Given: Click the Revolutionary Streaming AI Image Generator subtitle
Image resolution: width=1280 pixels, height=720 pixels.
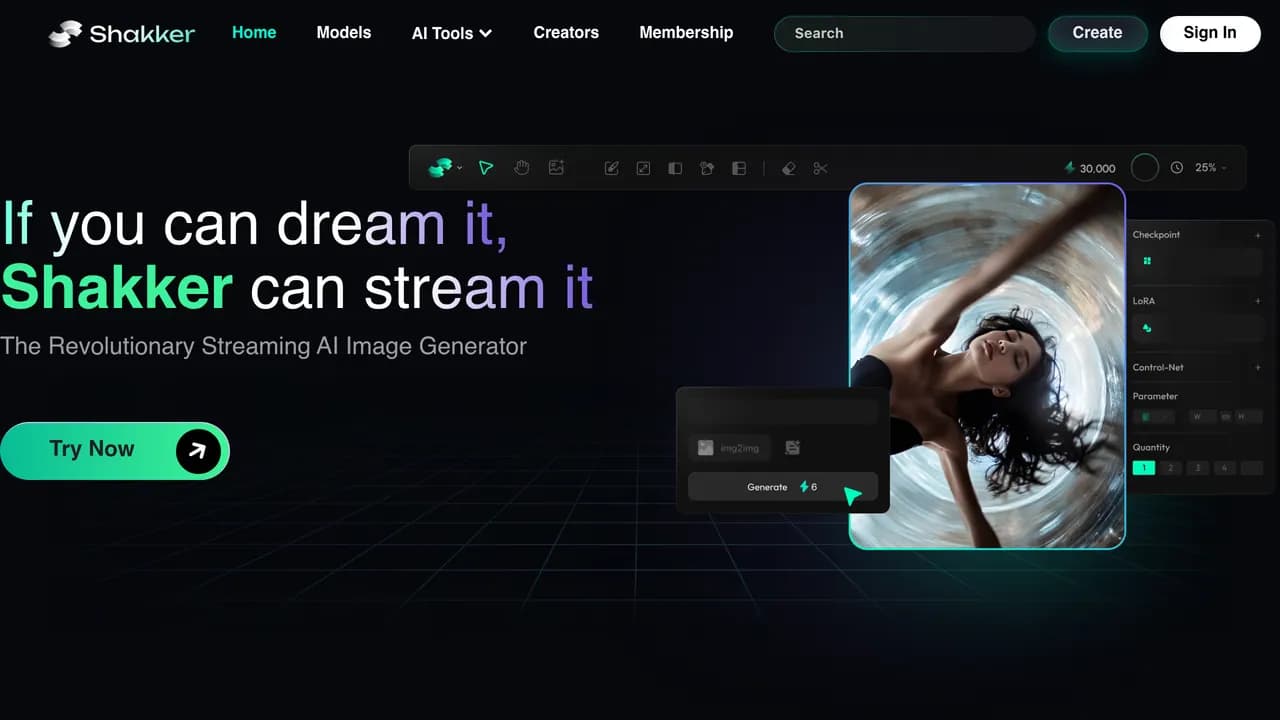Looking at the screenshot, I should 263,346.
